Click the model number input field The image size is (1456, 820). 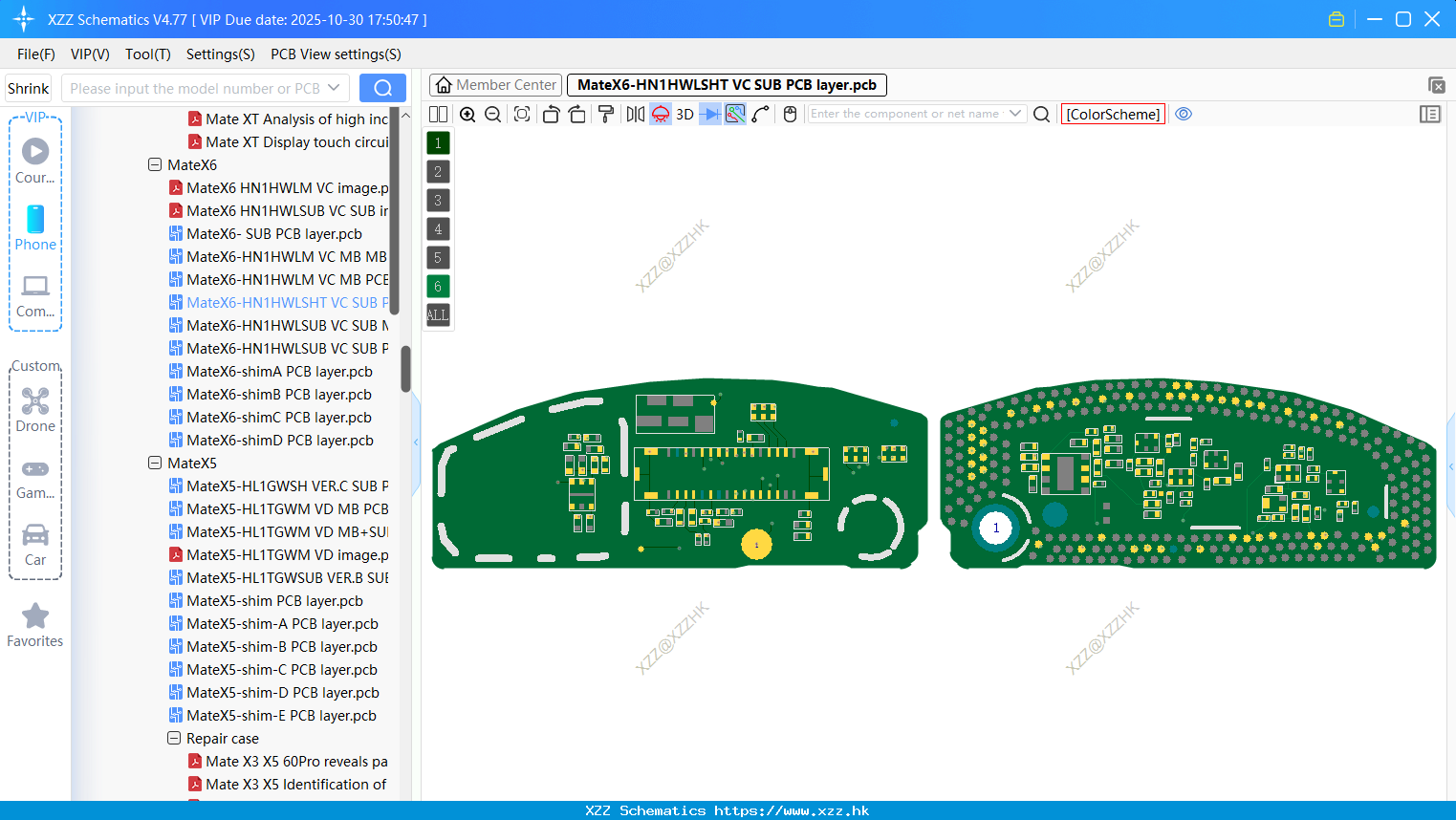pos(195,88)
